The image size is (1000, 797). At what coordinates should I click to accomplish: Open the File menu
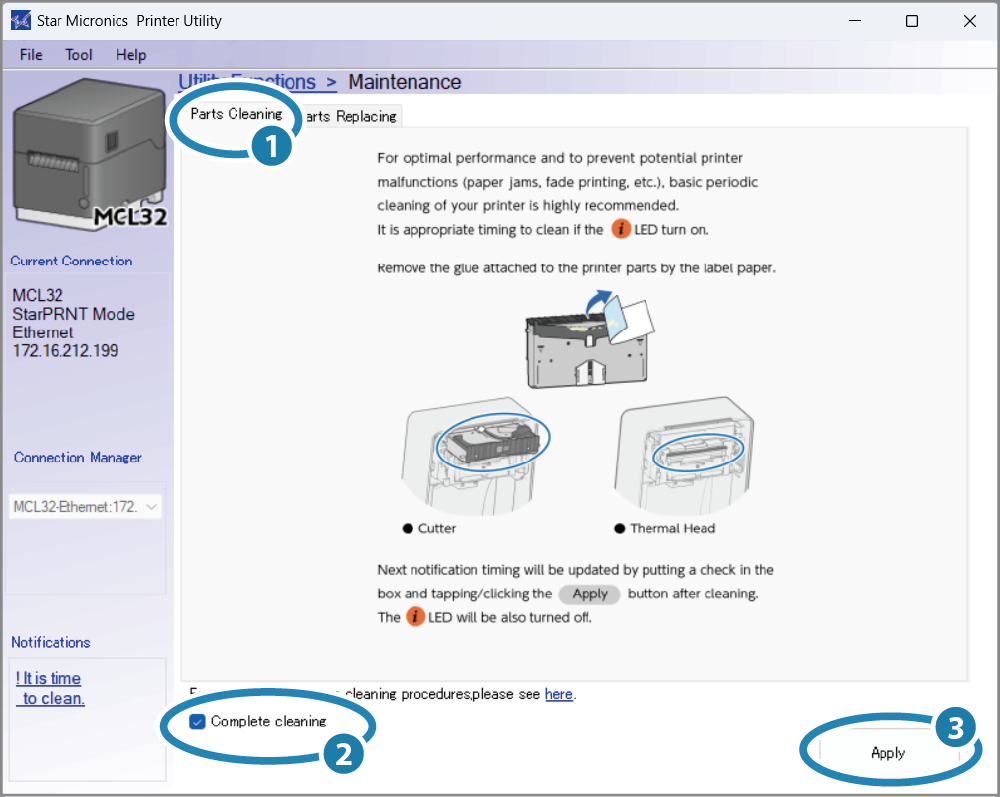click(x=31, y=55)
